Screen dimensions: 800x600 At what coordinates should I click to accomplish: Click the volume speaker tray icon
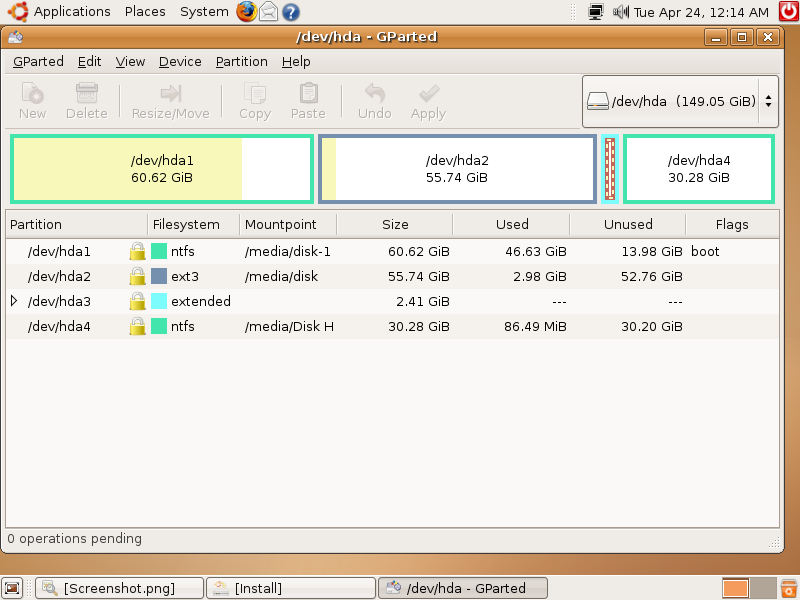(x=621, y=12)
